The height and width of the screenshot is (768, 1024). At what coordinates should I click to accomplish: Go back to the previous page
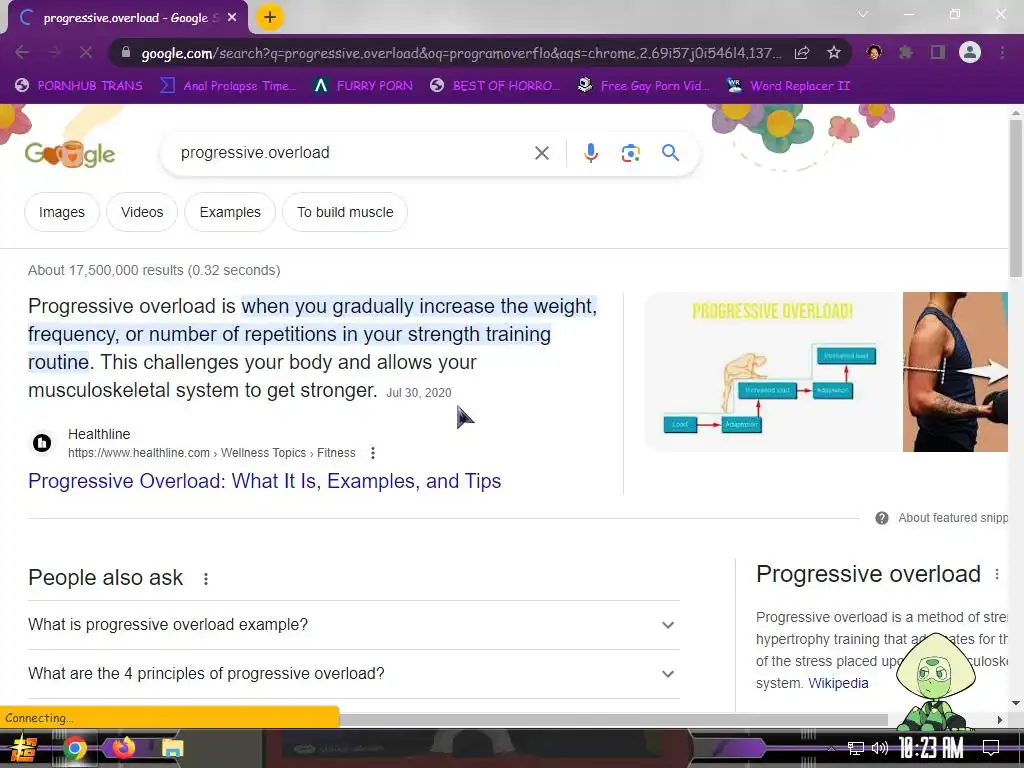22,52
